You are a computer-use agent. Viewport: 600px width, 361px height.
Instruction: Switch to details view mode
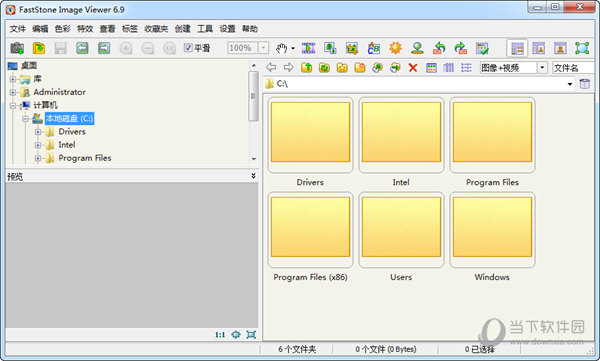(448, 68)
